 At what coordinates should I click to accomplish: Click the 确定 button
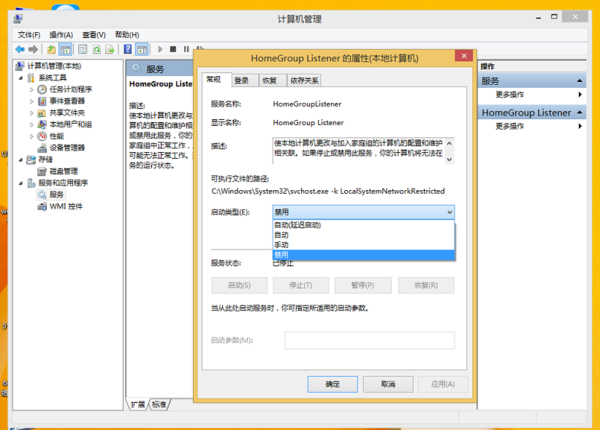333,384
